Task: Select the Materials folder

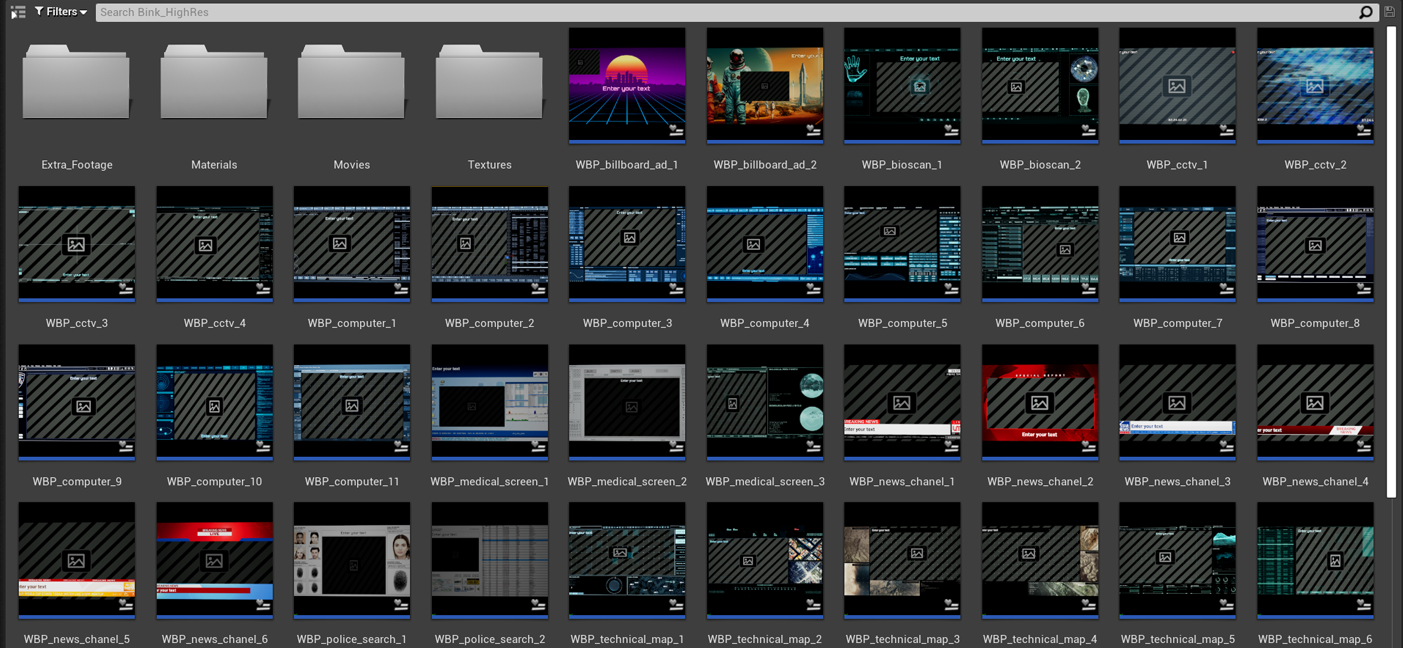Action: coord(214,85)
